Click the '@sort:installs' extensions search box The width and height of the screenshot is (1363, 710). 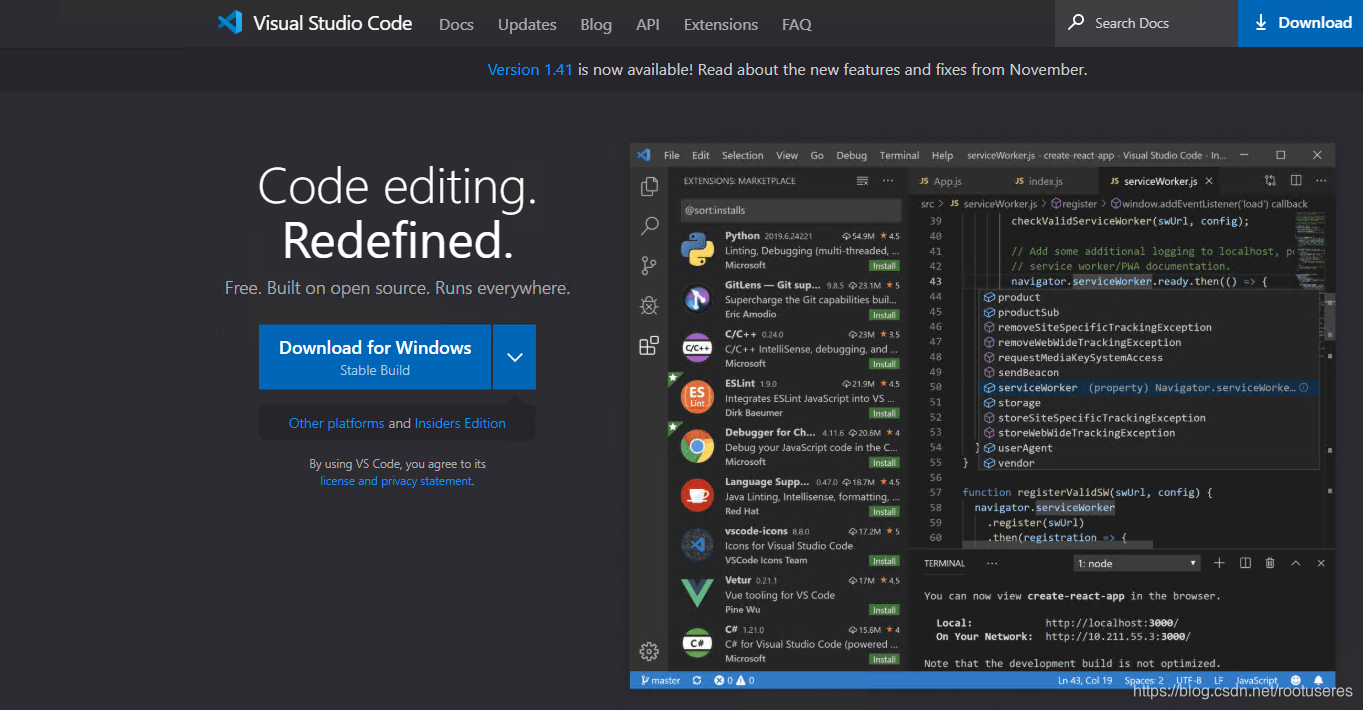791,210
